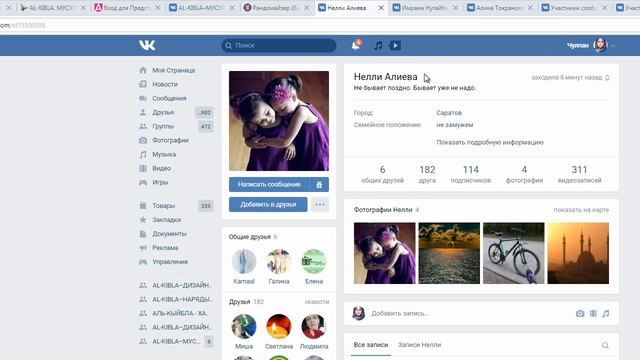Image resolution: width=640 pixels, height=360 pixels.
Task: Open Сообщения in the sidebar
Action: (169, 98)
